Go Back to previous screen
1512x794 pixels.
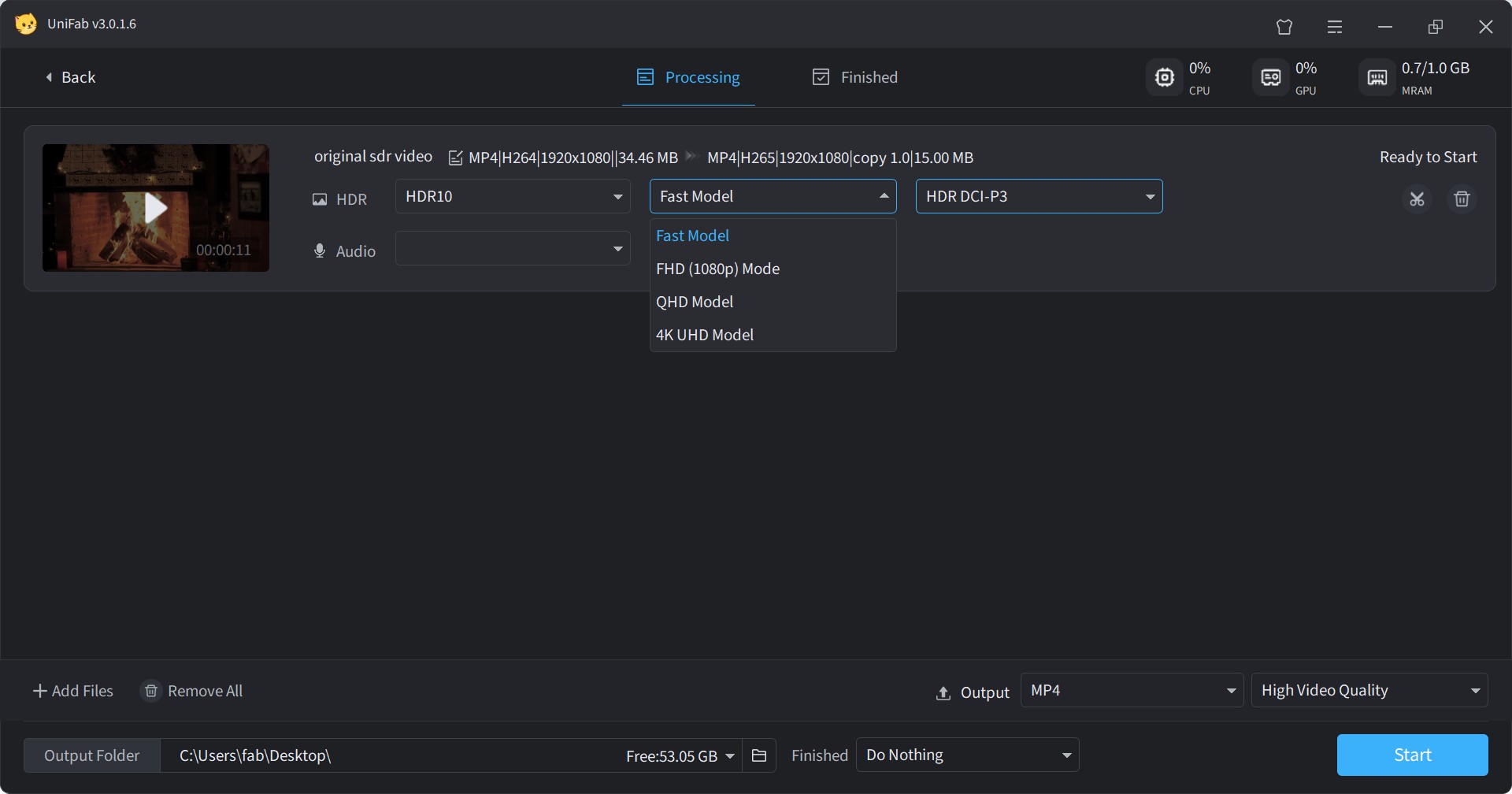click(x=71, y=77)
